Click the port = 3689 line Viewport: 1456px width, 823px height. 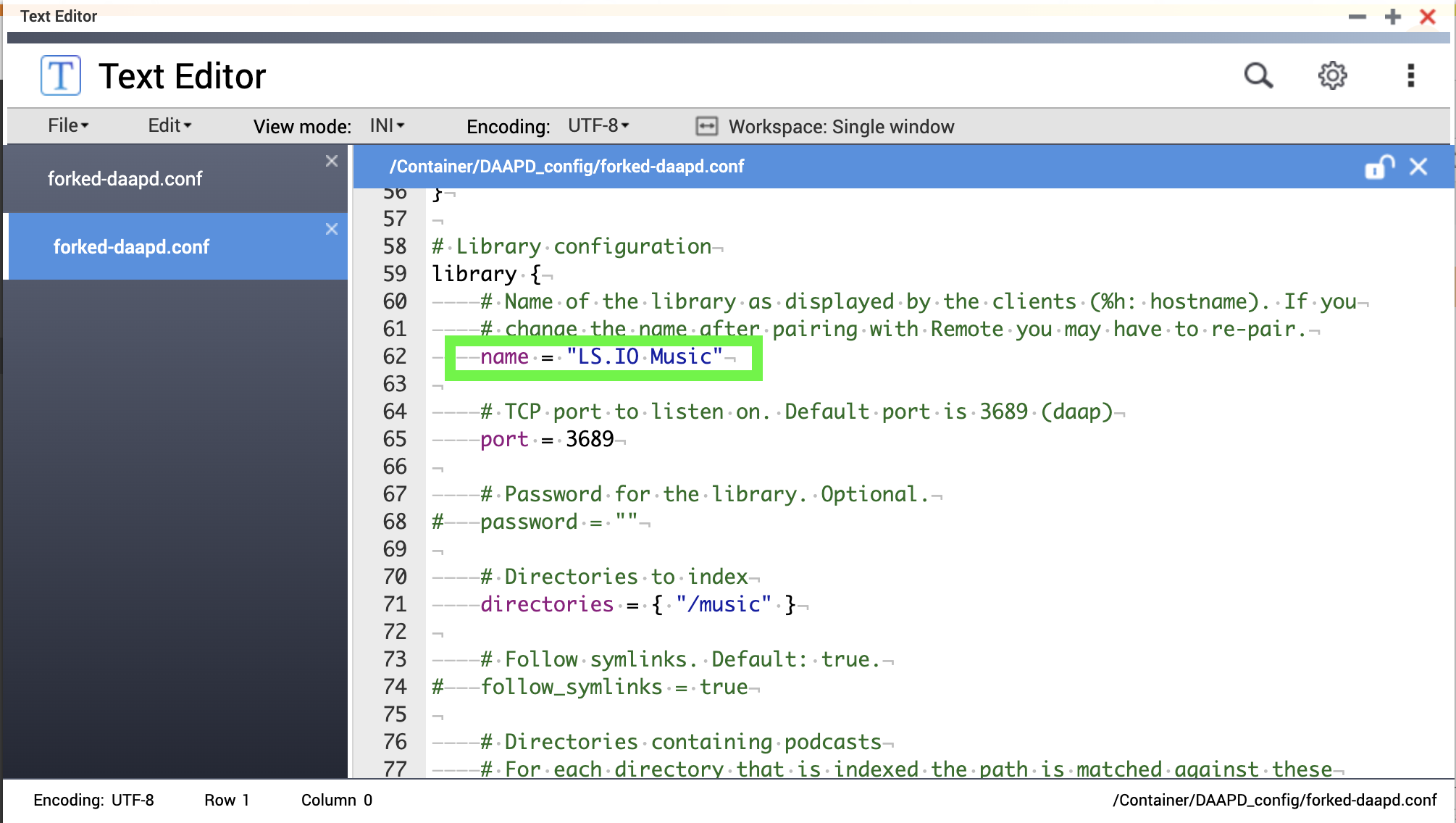pyautogui.click(x=547, y=439)
